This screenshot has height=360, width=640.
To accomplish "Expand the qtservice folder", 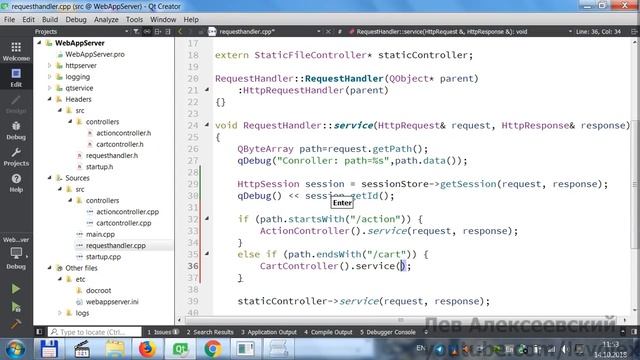I will click(50, 88).
